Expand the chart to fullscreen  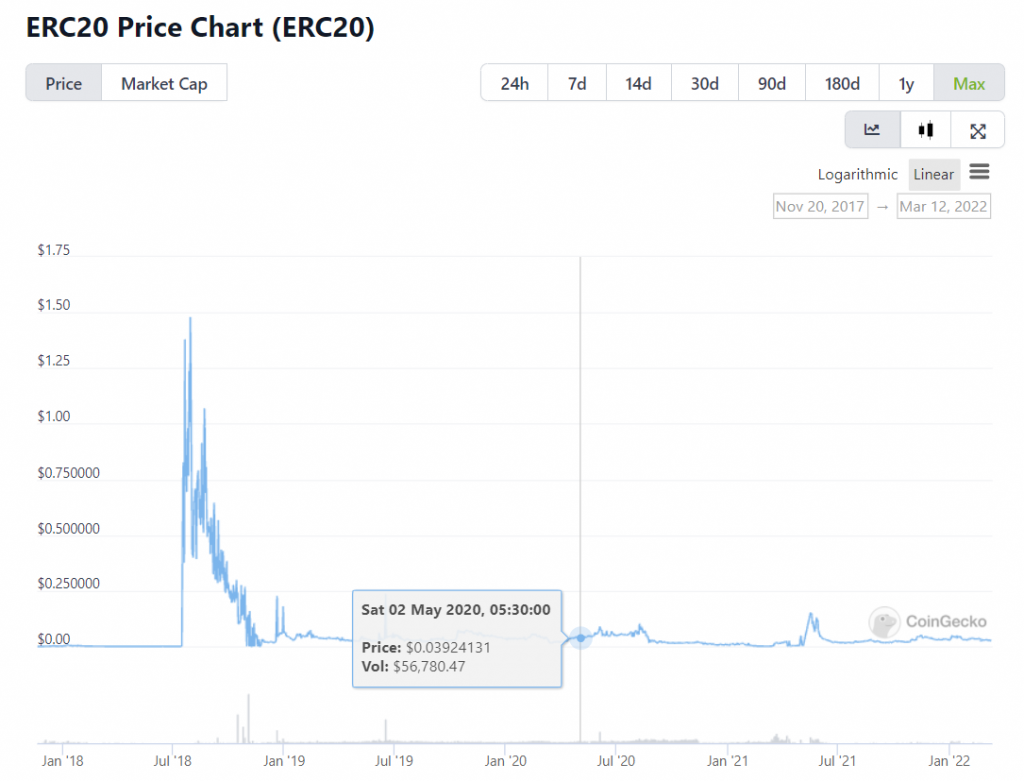977,129
